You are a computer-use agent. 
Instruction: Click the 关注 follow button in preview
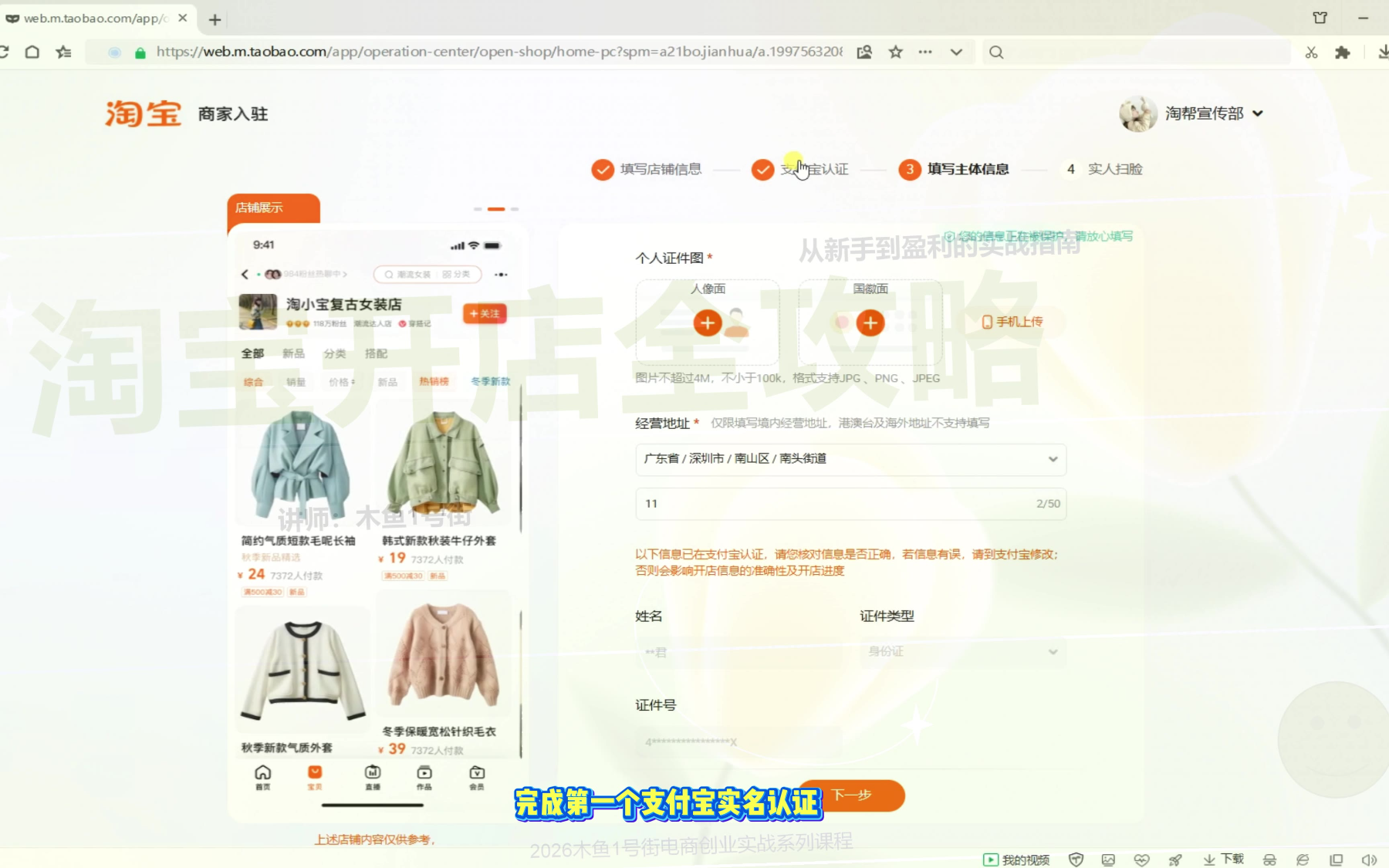pyautogui.click(x=485, y=313)
